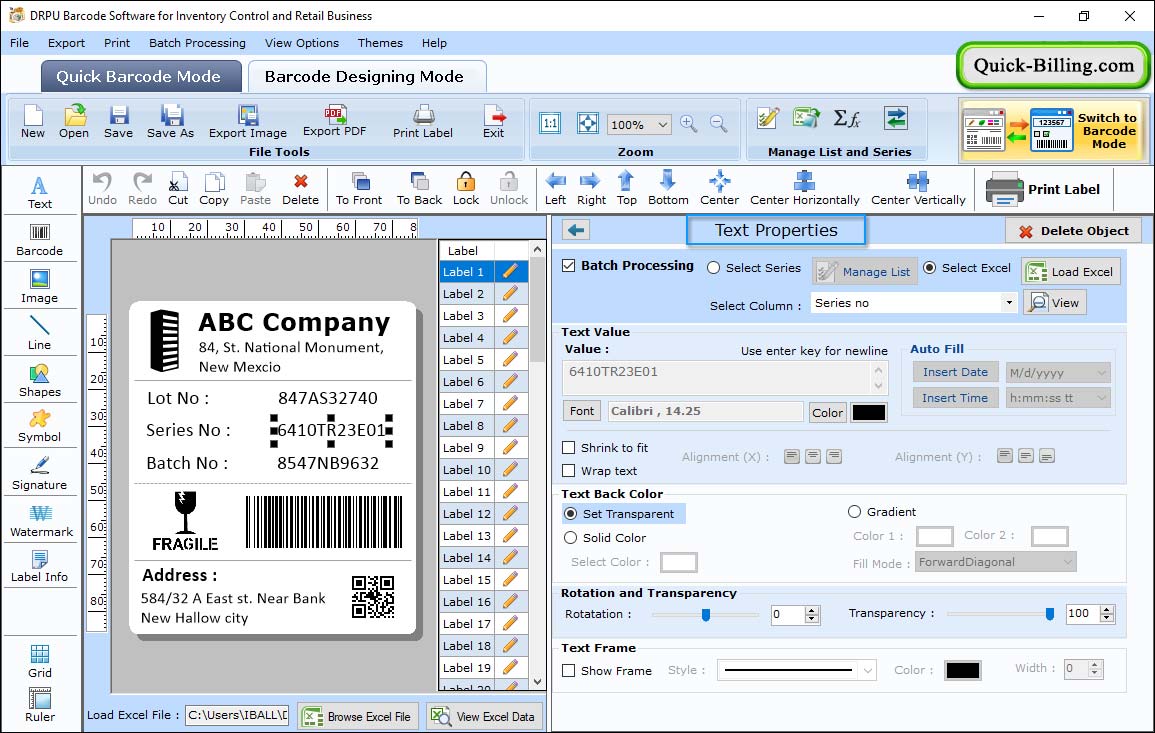
Task: Select the Barcode tool in sidebar
Action: tap(40, 240)
